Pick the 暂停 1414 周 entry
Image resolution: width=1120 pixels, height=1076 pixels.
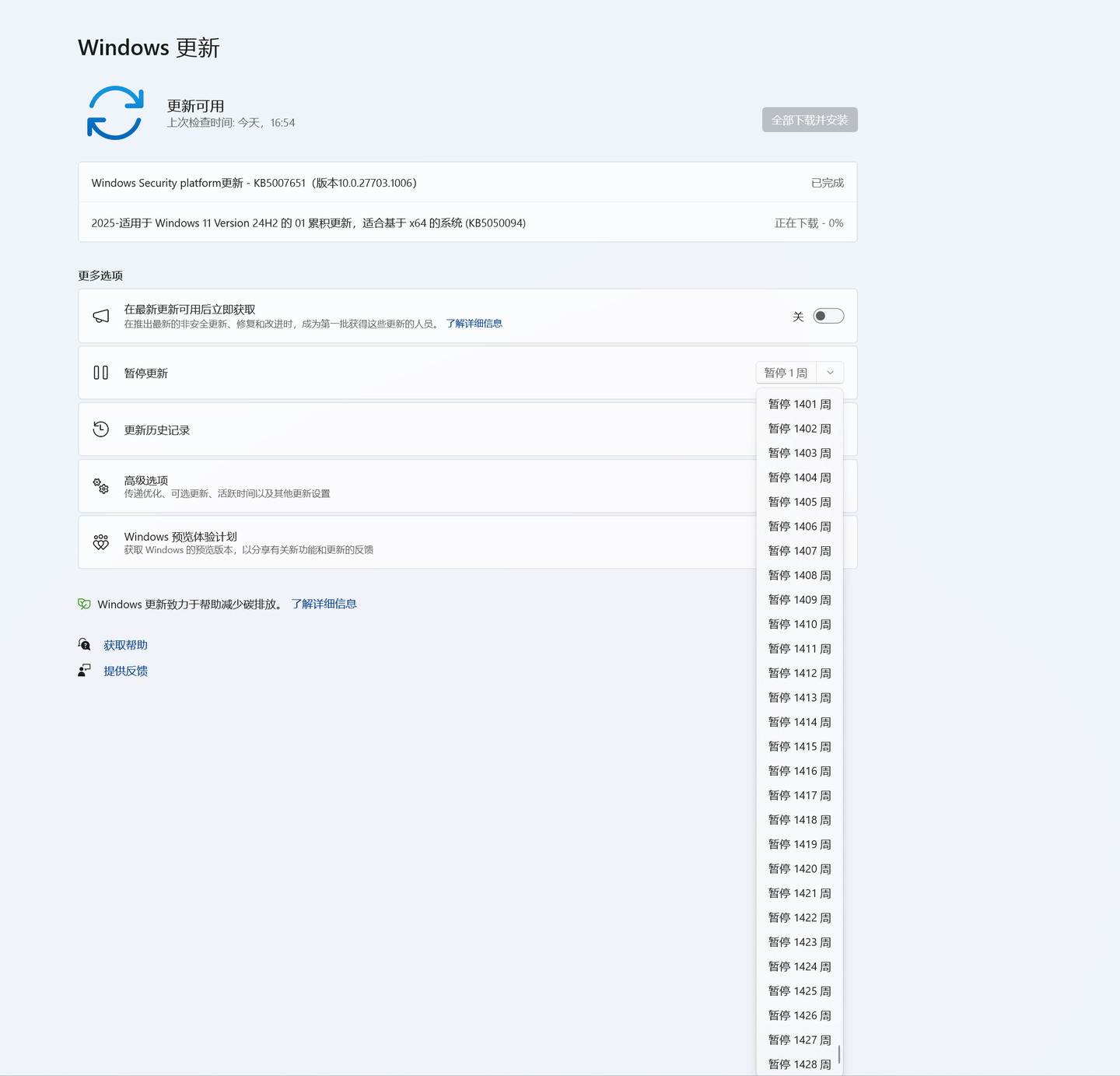(800, 722)
